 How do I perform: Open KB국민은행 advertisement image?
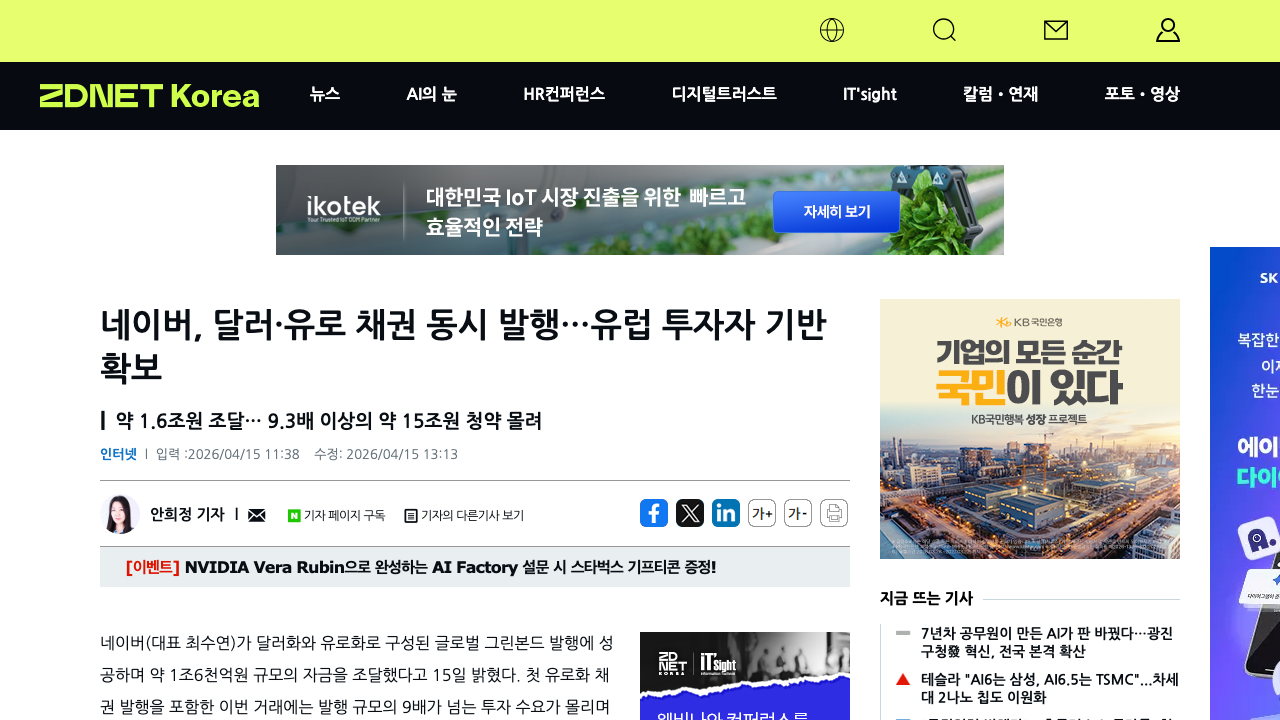point(1030,429)
